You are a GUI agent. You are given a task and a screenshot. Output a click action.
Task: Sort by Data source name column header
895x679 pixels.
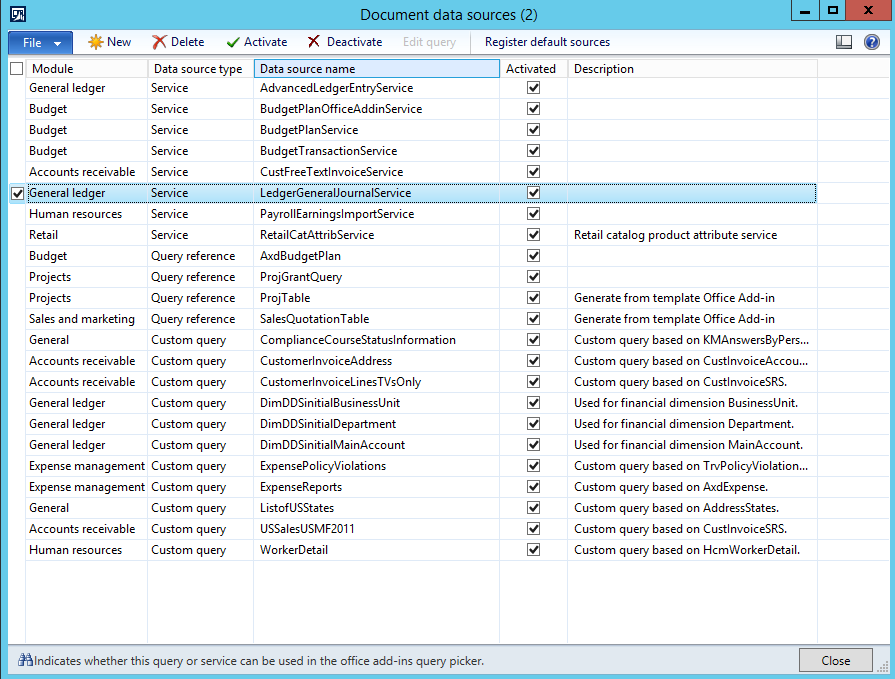point(376,69)
